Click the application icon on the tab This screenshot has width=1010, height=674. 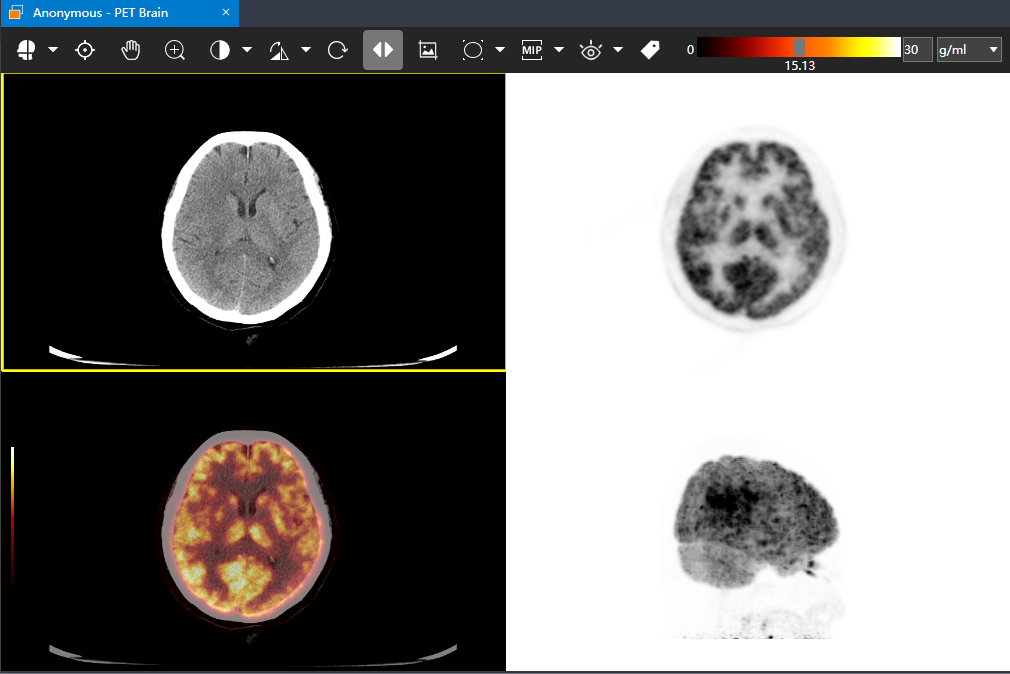15,12
